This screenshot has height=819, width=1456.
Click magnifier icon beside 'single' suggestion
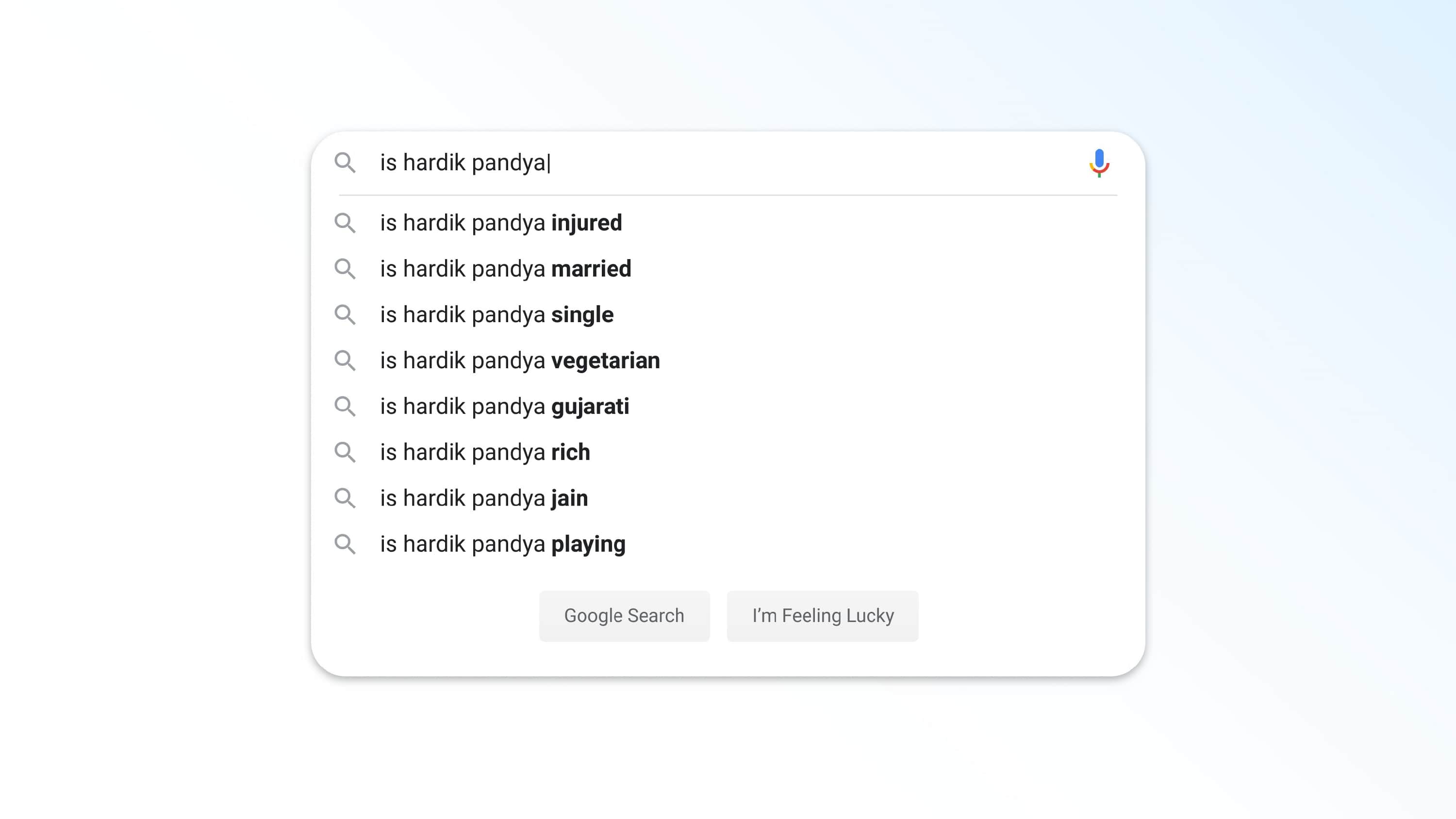pyautogui.click(x=345, y=314)
